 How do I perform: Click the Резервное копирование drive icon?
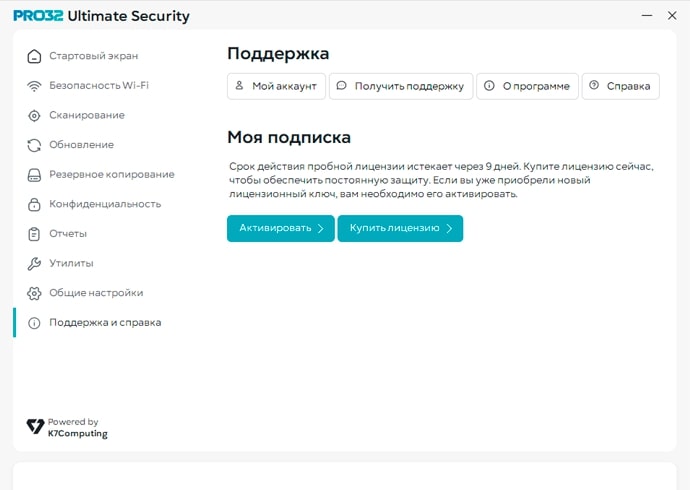click(x=34, y=175)
